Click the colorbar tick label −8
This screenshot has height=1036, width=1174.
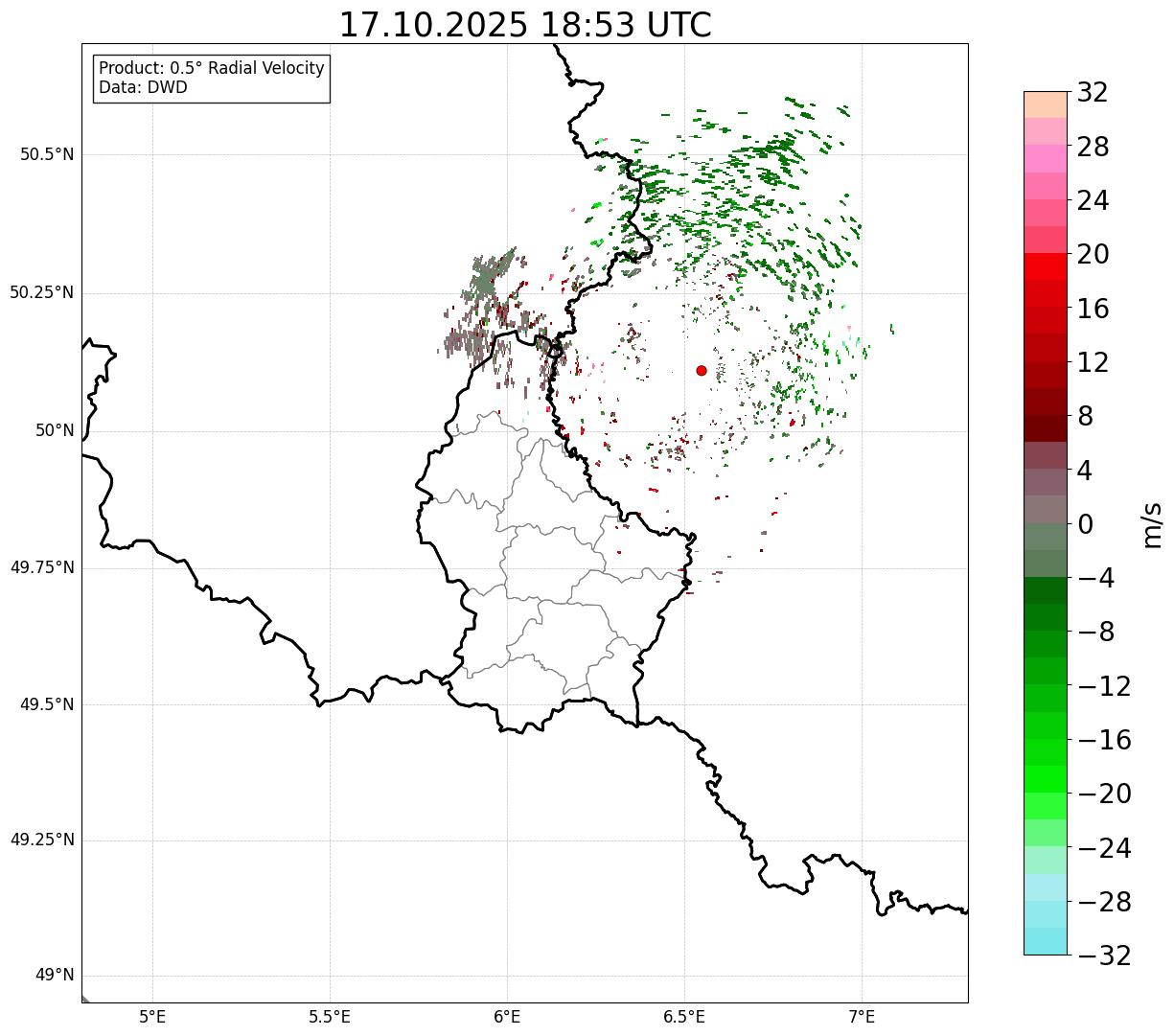tap(1096, 633)
